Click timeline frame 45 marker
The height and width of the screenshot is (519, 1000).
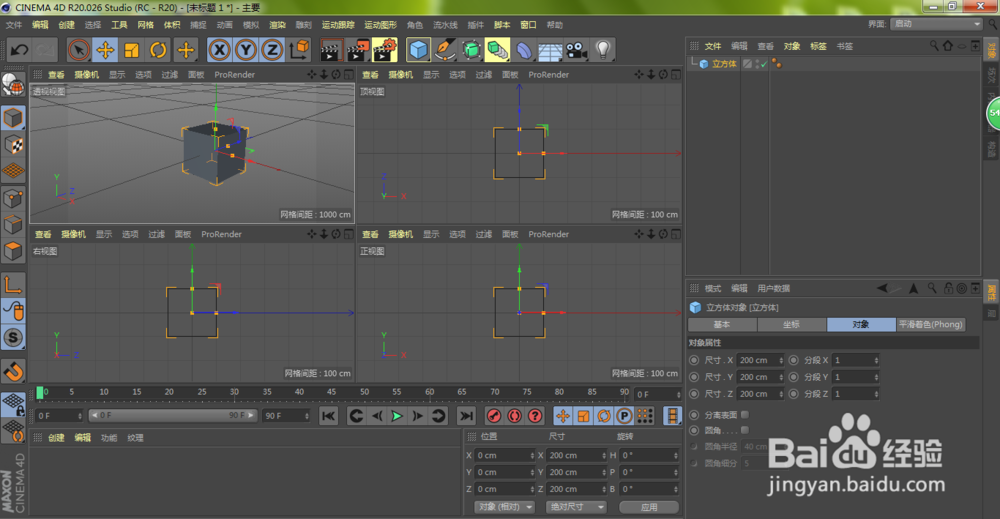pos(332,392)
